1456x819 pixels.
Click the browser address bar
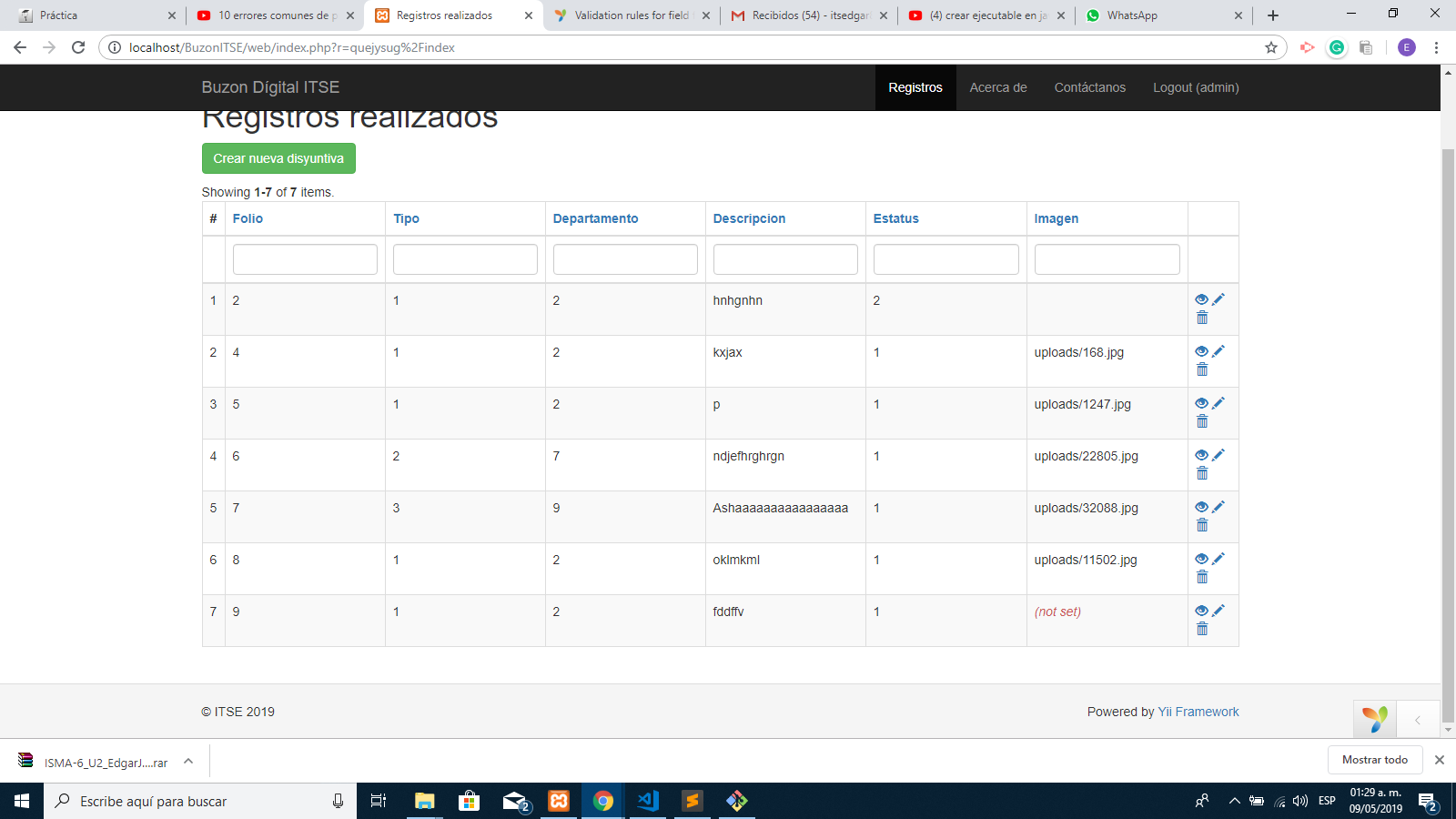[692, 47]
